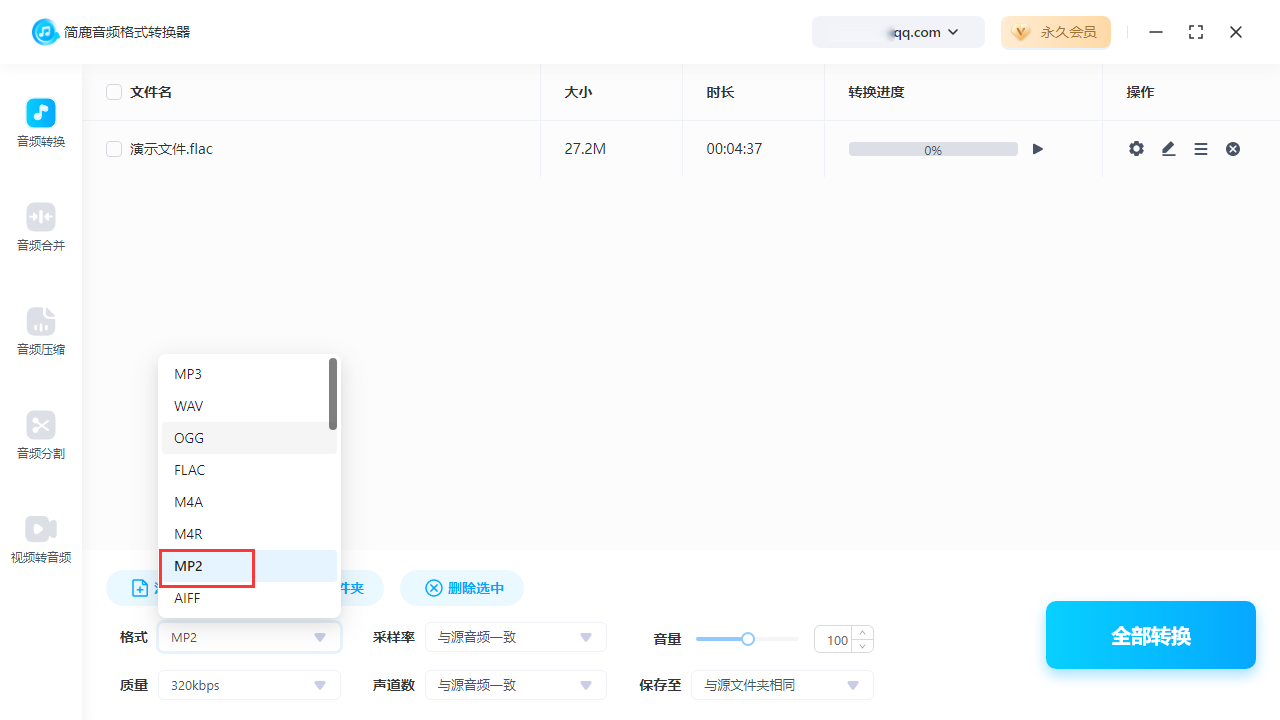This screenshot has width=1280, height=720.
Task: Toggle the select-all checkbox in the header
Action: click(114, 91)
